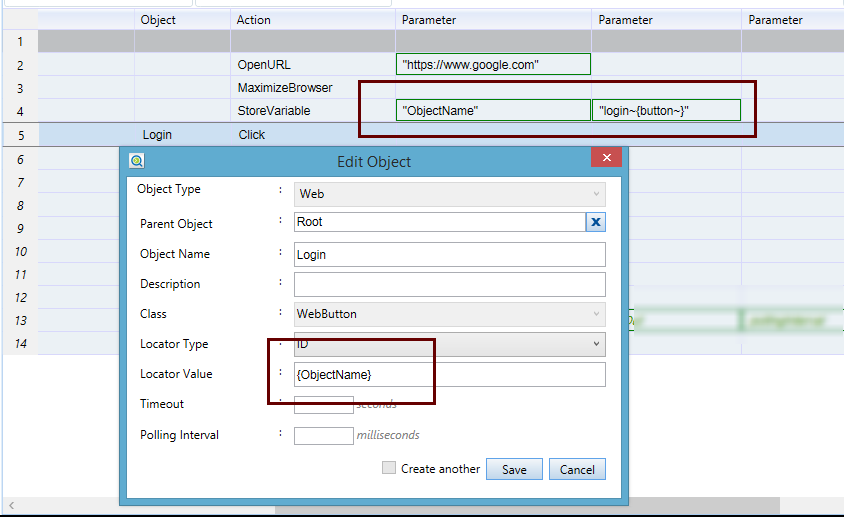The image size is (844, 517).
Task: Focus the Description input field
Action: [450, 284]
